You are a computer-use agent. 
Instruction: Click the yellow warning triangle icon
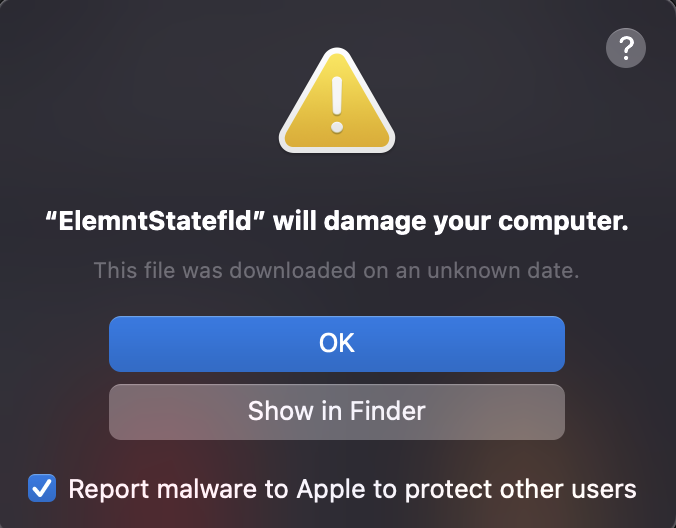(337, 104)
